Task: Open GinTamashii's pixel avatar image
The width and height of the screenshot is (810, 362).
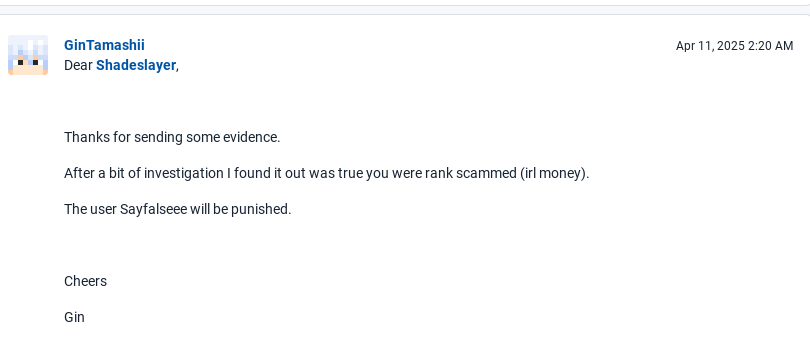Action: tap(28, 55)
